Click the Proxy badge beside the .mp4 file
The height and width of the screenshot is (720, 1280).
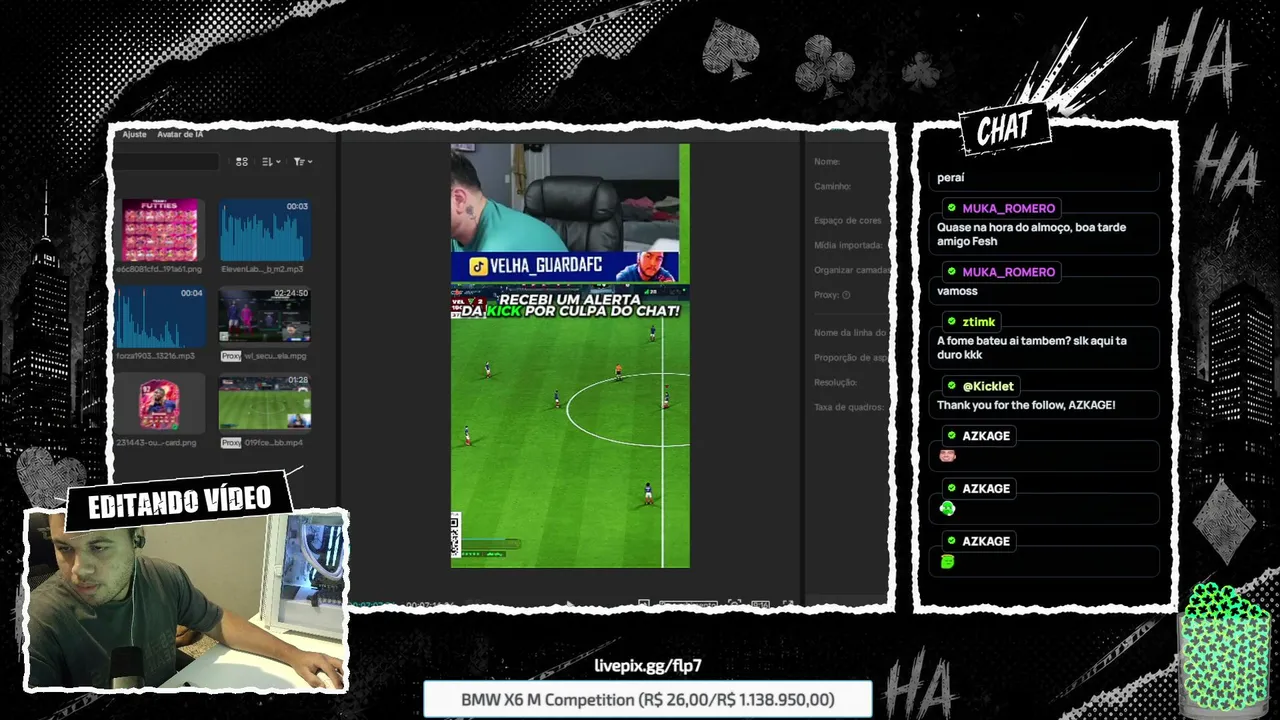(x=231, y=442)
